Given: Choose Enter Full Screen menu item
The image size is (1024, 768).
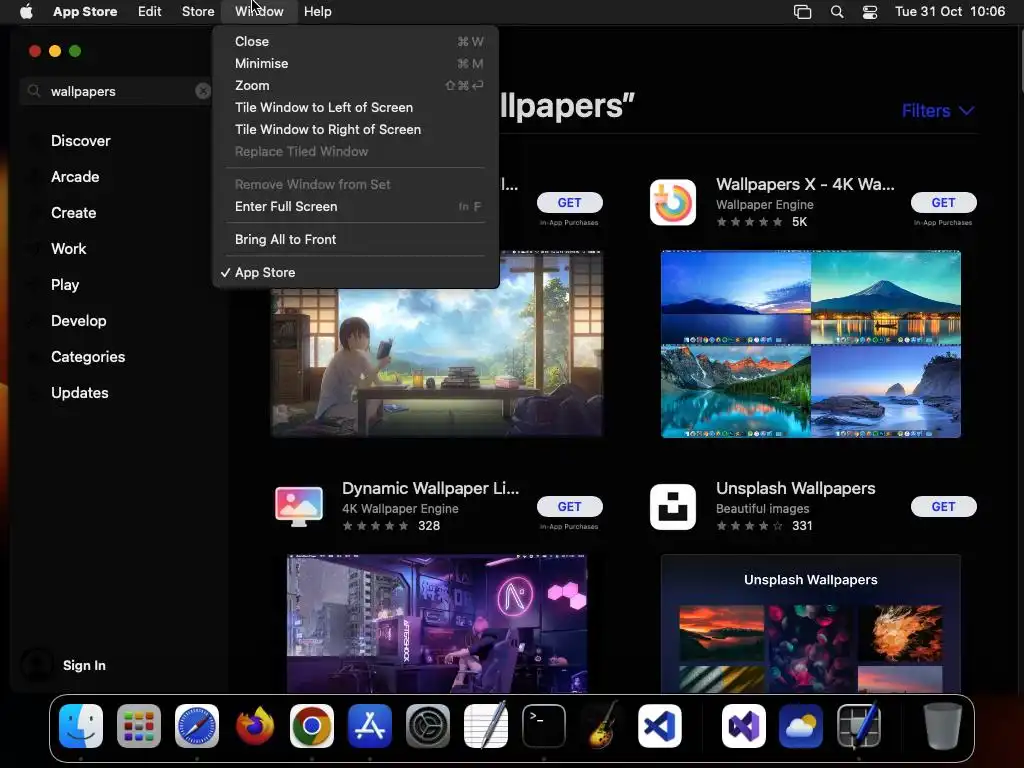Looking at the screenshot, I should point(356,206).
